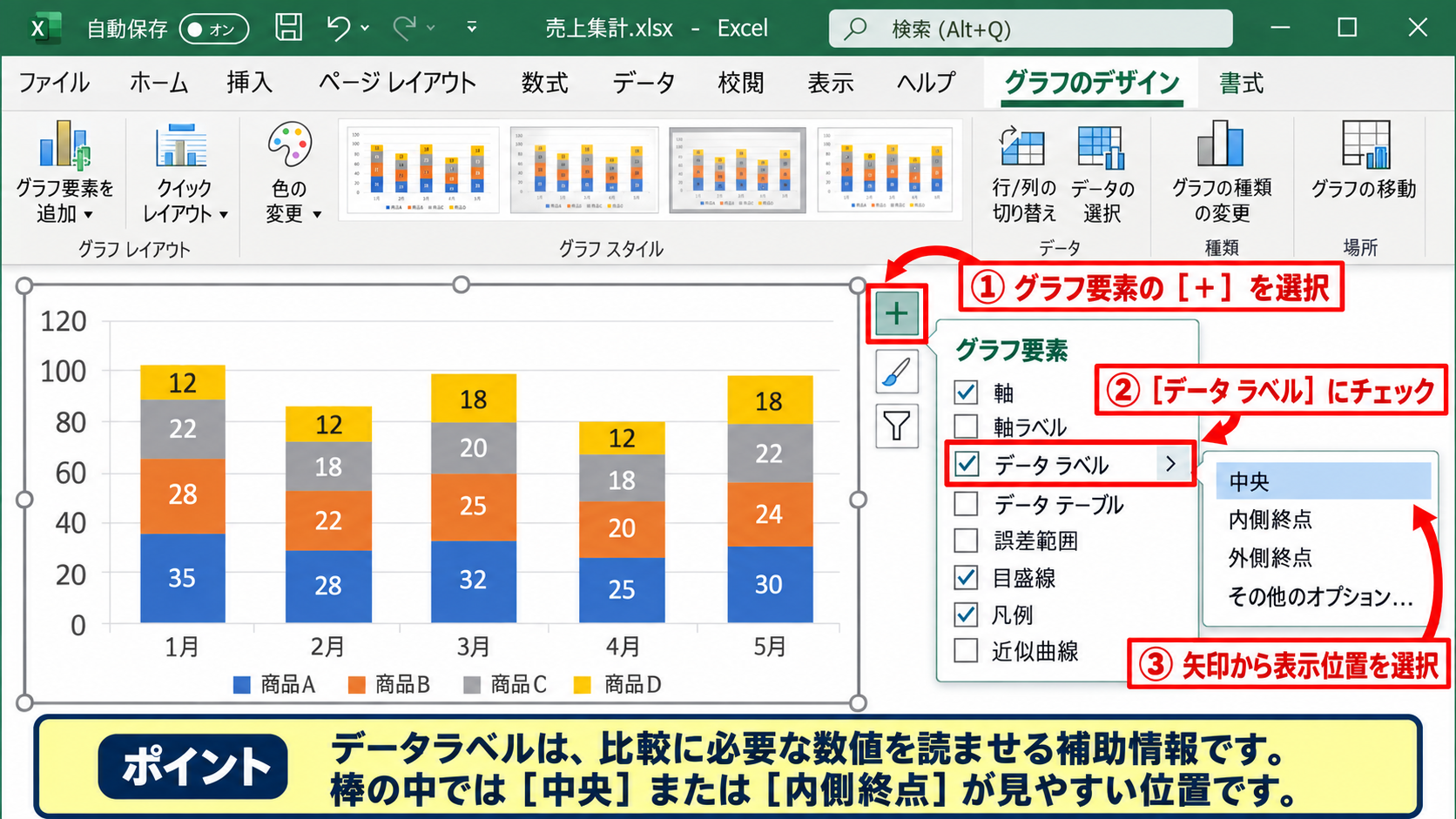
Task: Save the workbook with the floppy icon
Action: point(289,28)
